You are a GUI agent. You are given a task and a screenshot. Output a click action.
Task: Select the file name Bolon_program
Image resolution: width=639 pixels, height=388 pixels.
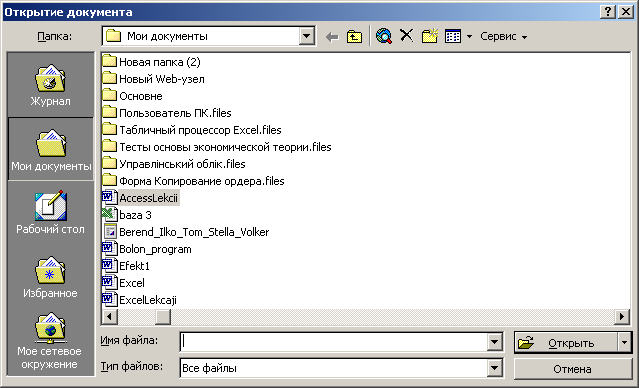[155, 249]
